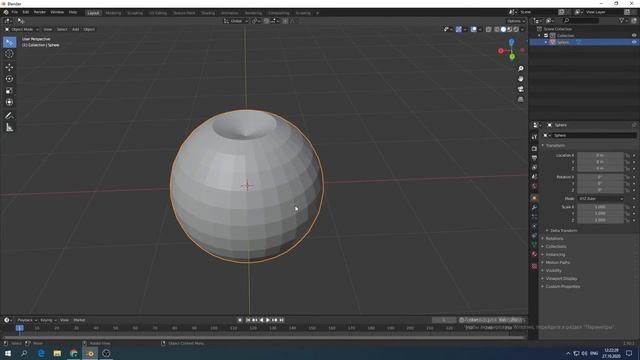
Task: Open the Global transform orientation dropdown
Action: click(236, 21)
